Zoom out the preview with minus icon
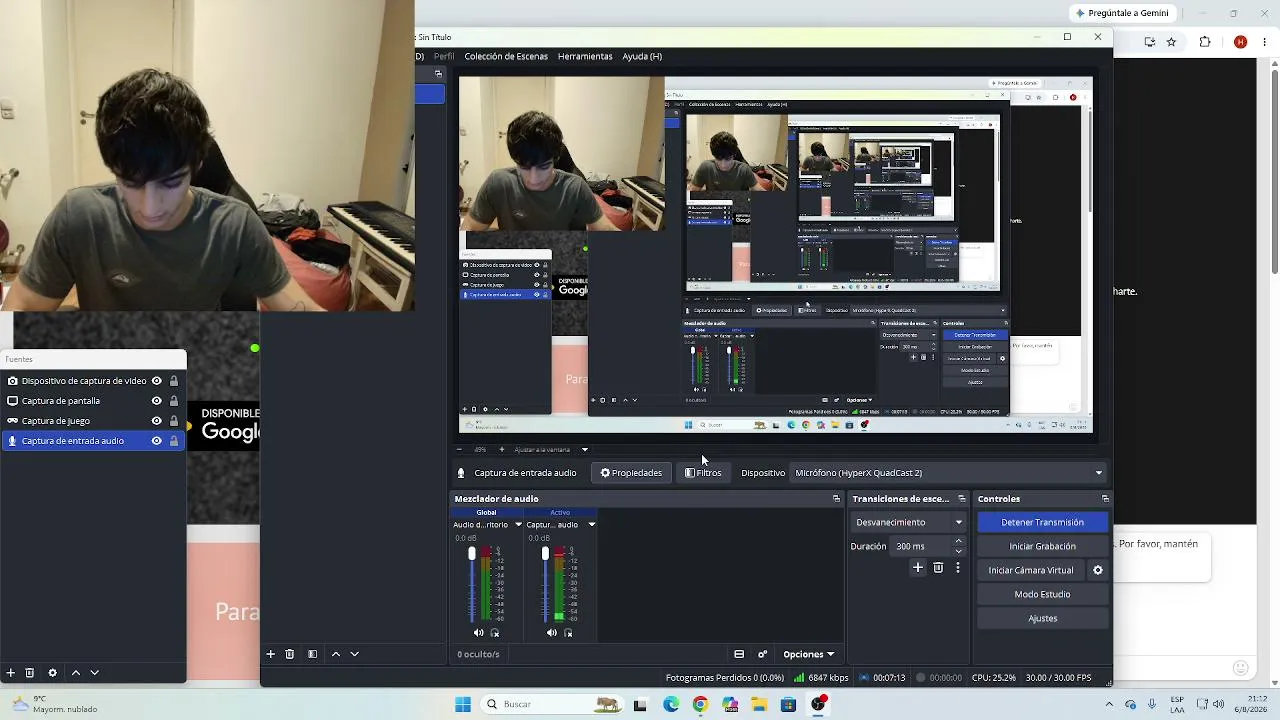 click(x=460, y=450)
